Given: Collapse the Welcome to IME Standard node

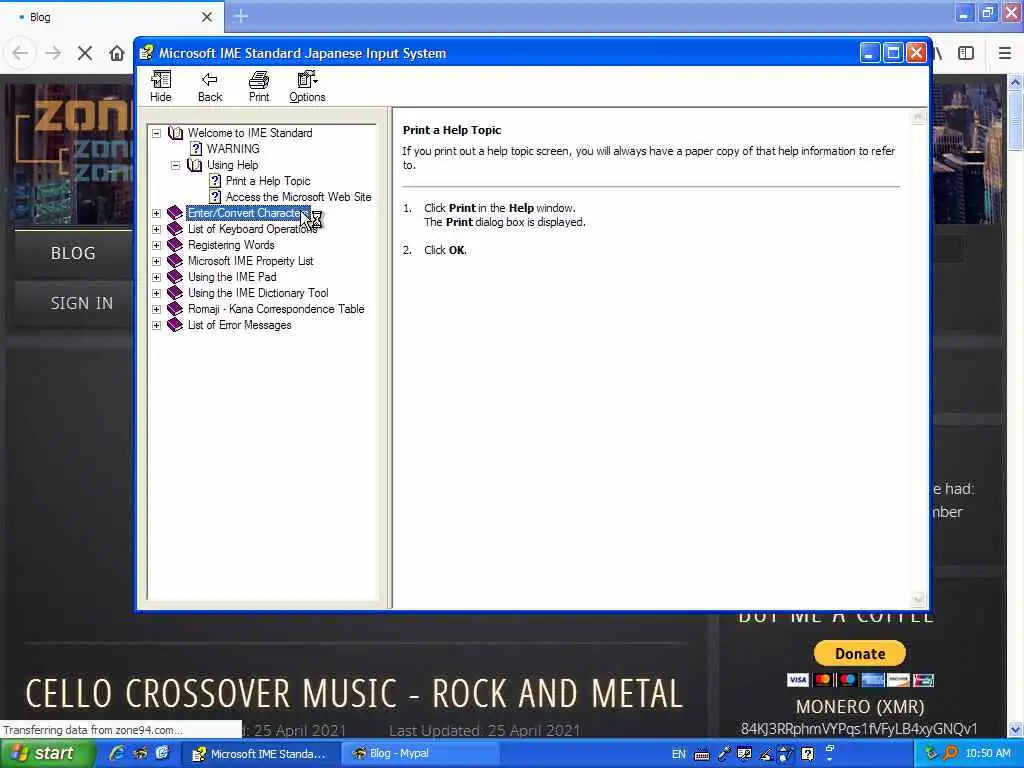Looking at the screenshot, I should click(157, 133).
